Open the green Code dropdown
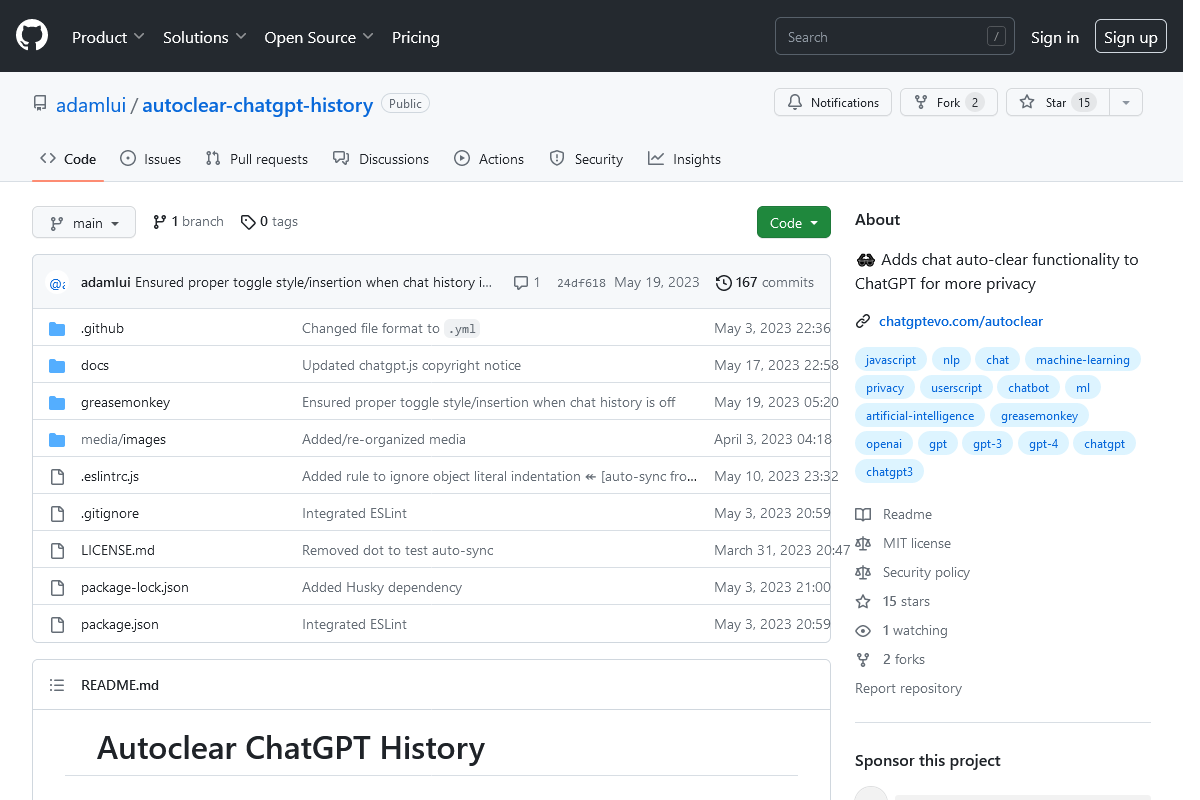1200x800 pixels. coord(793,222)
